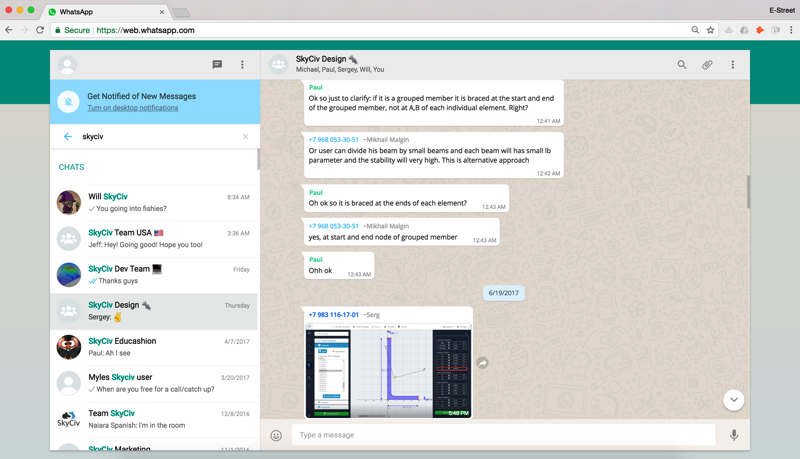The height and width of the screenshot is (459, 800).
Task: Bookmark this page with star icon
Action: (710, 30)
